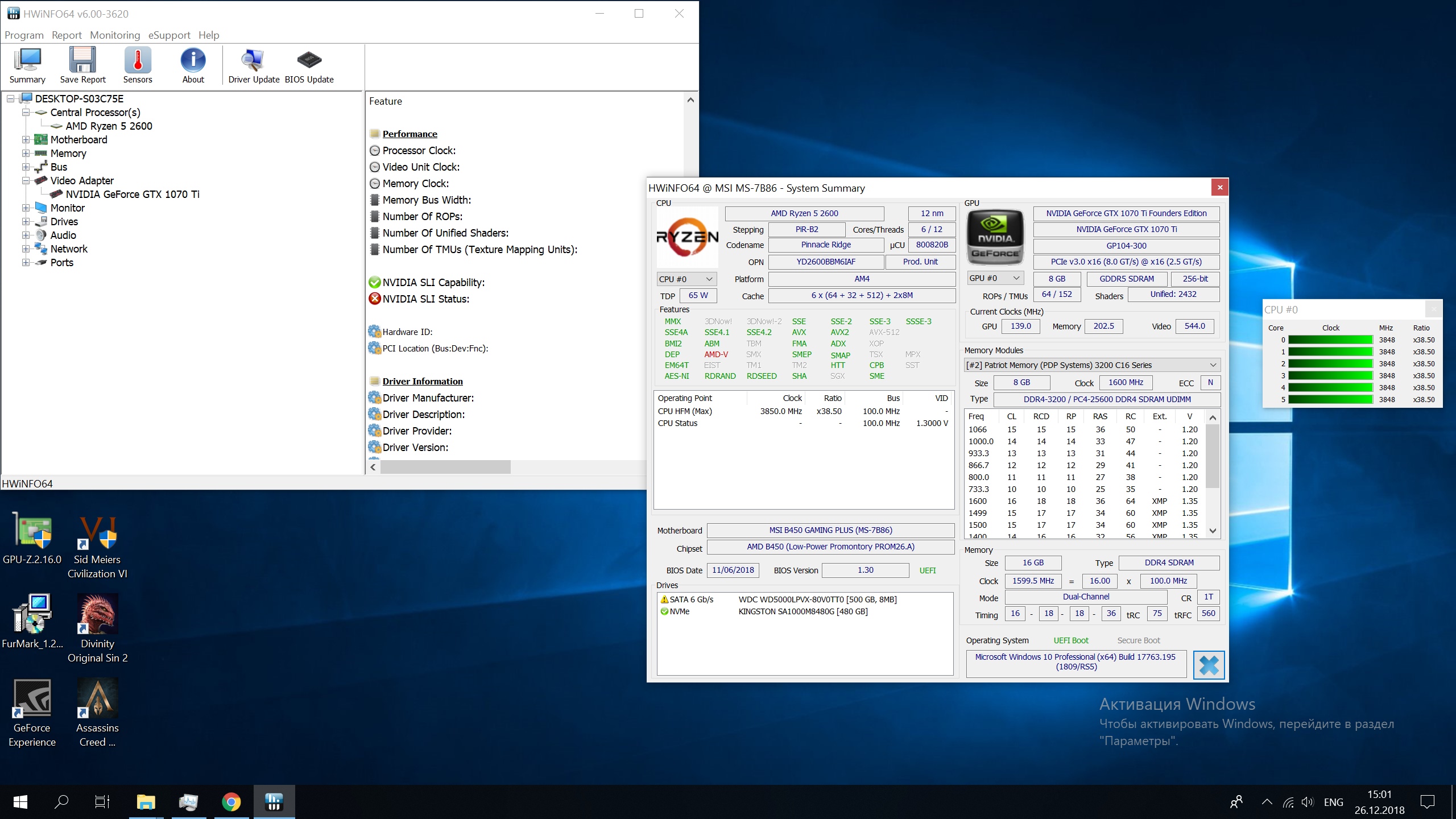Open the GPU #0 selector dropdown
Viewport: 1456px width, 819px height.
[x=995, y=278]
